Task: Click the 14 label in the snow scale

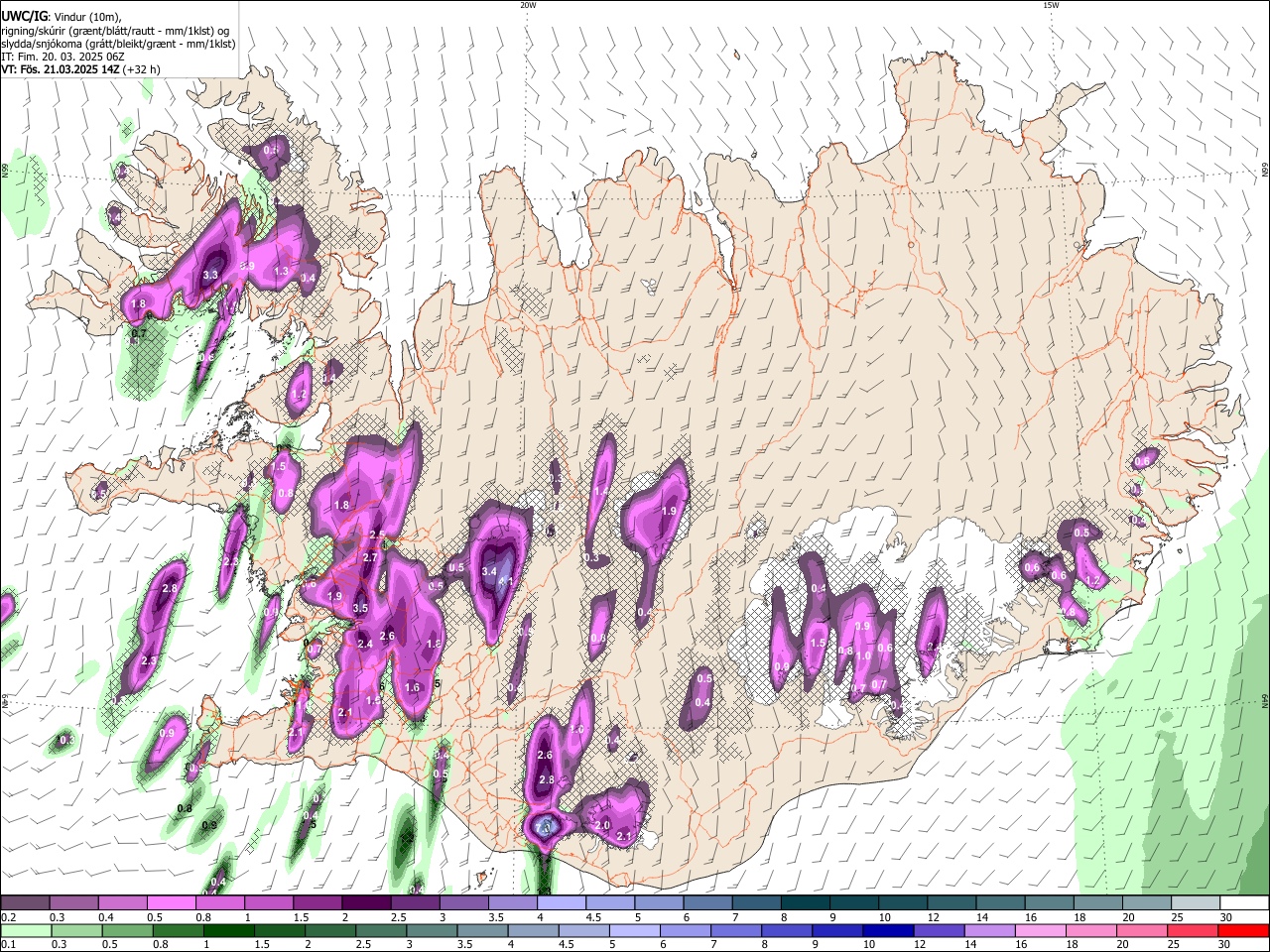Action: 982,917
